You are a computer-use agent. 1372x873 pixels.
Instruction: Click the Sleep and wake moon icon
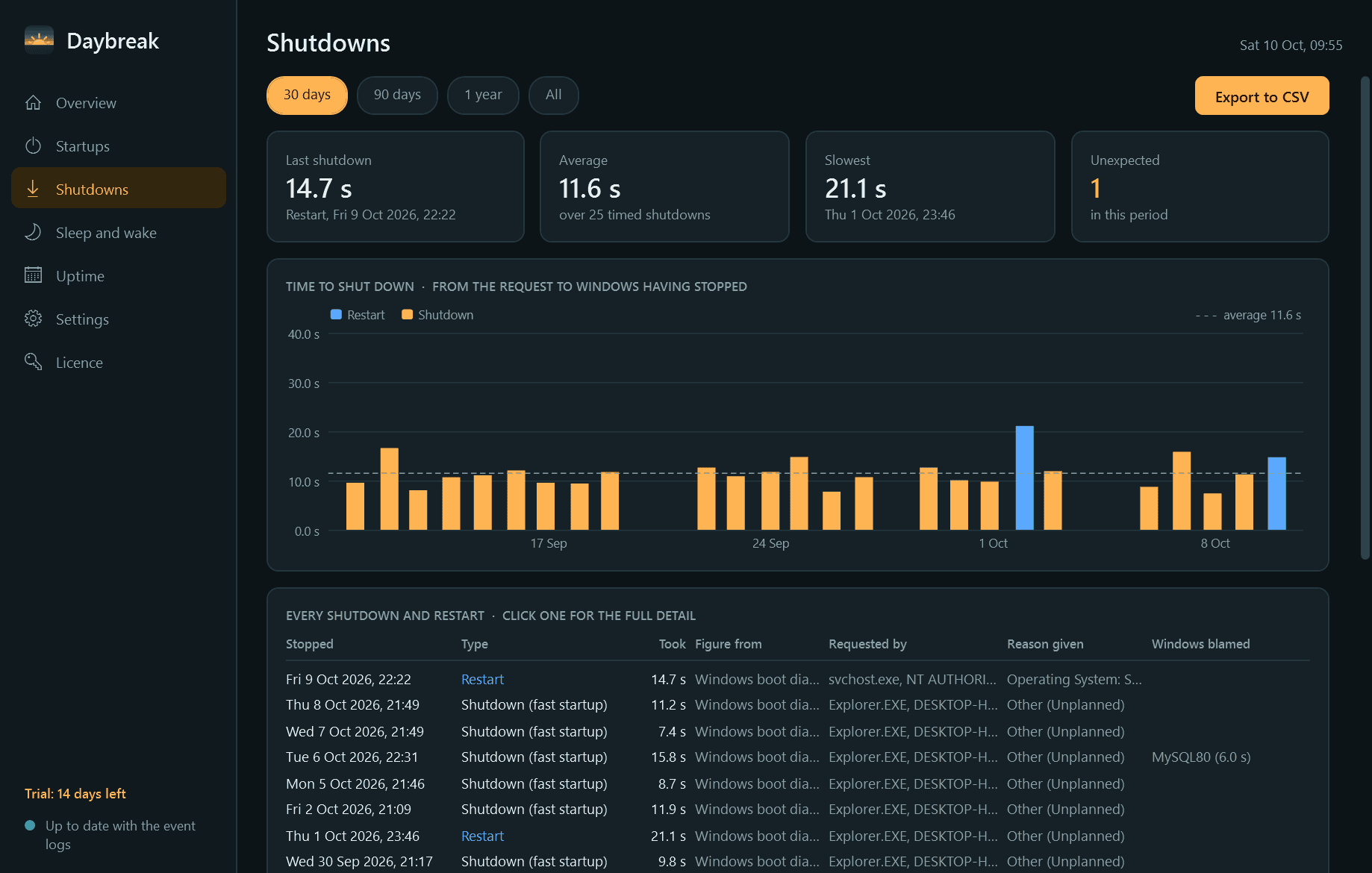pyautogui.click(x=33, y=232)
